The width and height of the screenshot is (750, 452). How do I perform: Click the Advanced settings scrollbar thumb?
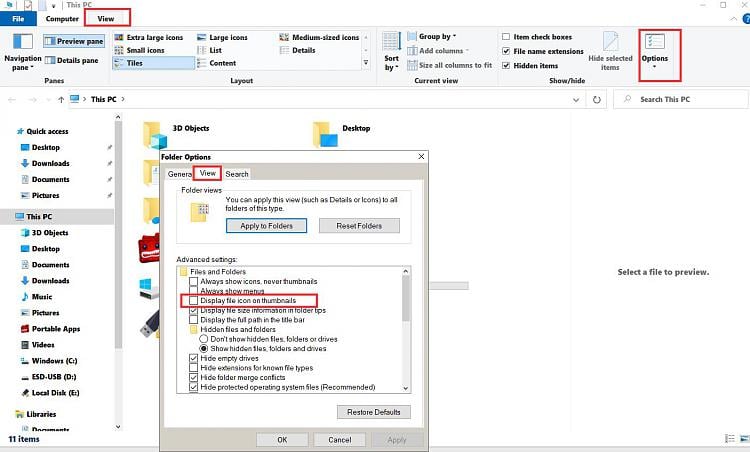pos(406,298)
